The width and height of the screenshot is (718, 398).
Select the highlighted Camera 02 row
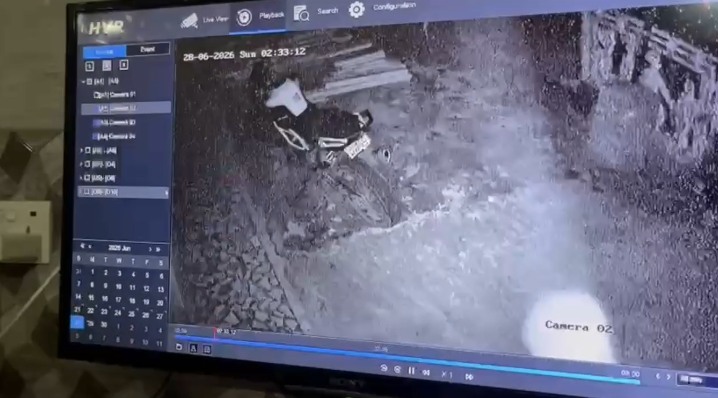[126, 108]
